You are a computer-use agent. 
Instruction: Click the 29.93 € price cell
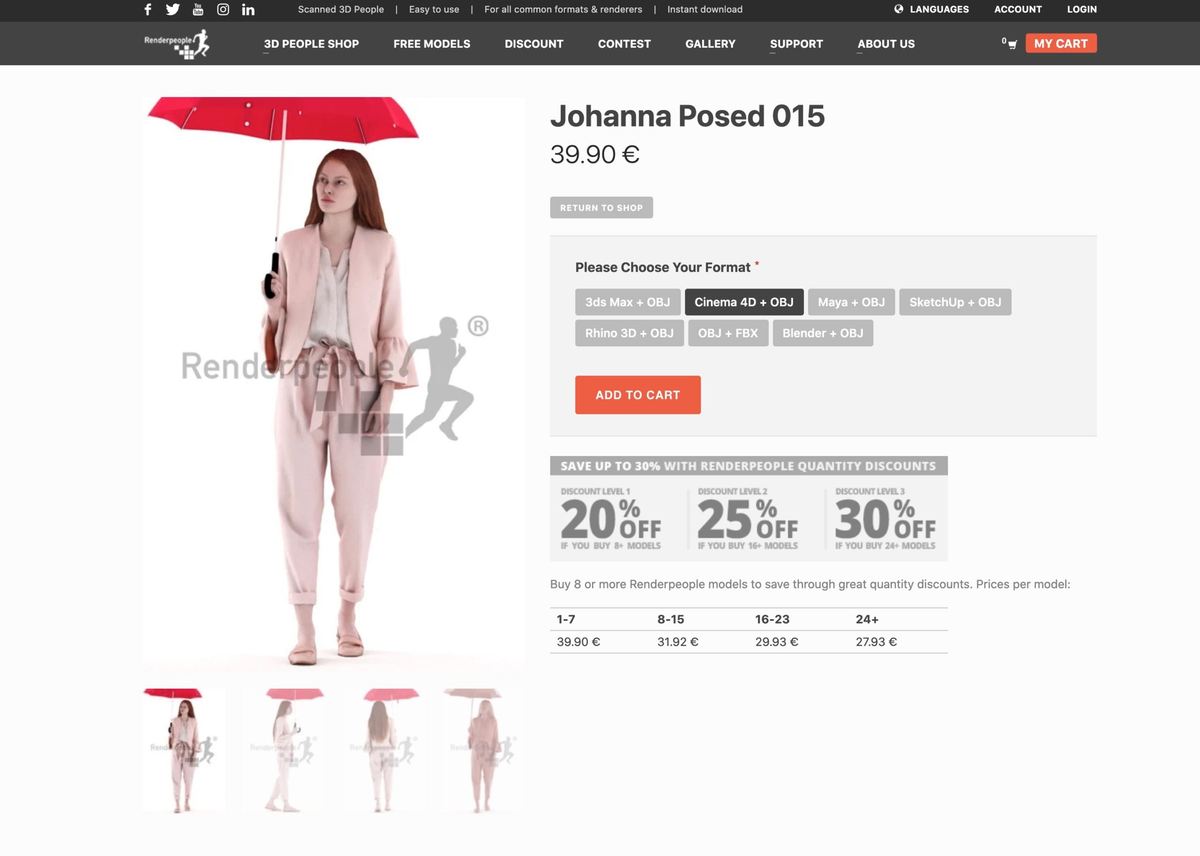777,642
